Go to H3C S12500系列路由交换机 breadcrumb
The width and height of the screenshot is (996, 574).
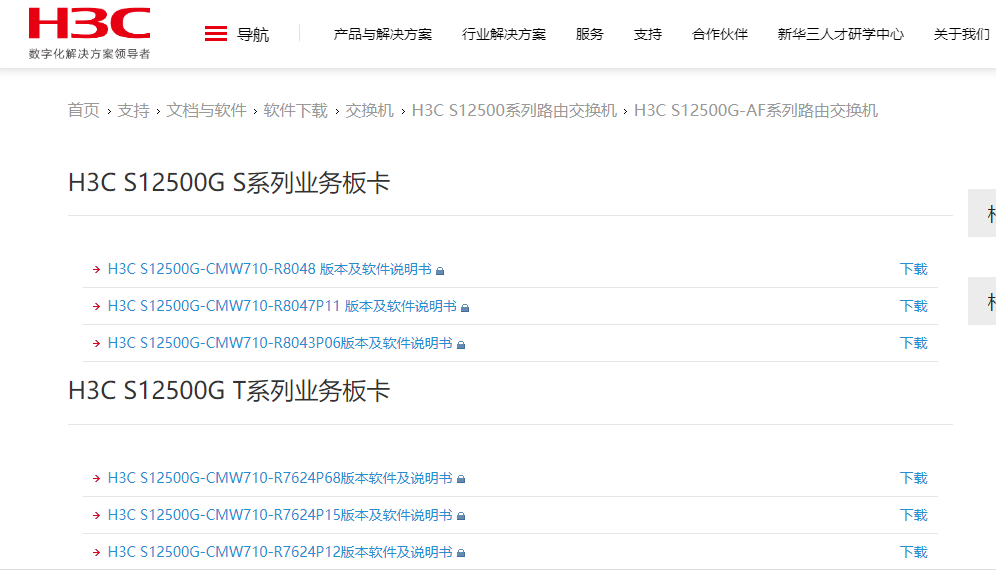(x=515, y=110)
